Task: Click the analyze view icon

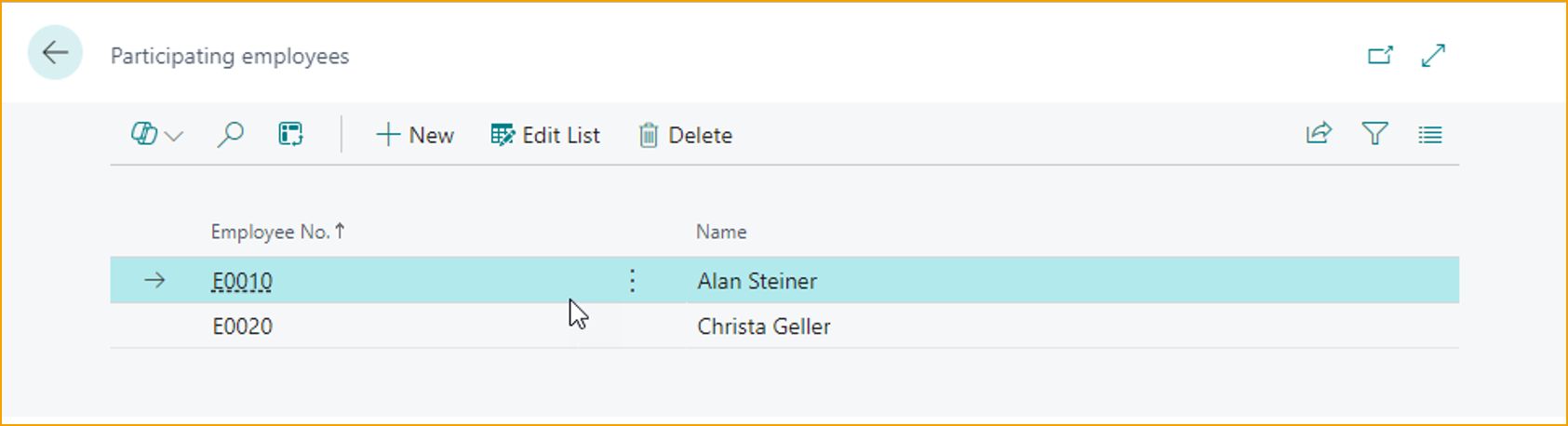Action: pos(290,134)
